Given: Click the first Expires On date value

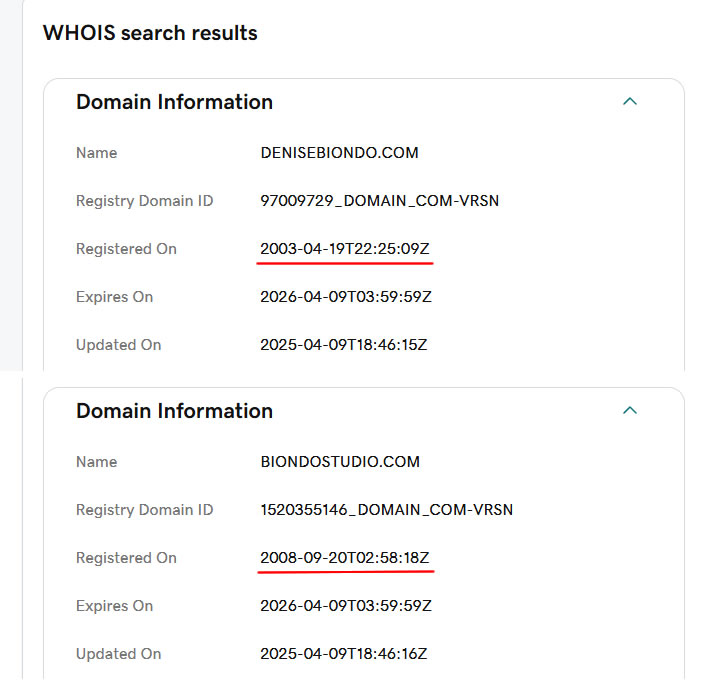Looking at the screenshot, I should click(x=346, y=297).
